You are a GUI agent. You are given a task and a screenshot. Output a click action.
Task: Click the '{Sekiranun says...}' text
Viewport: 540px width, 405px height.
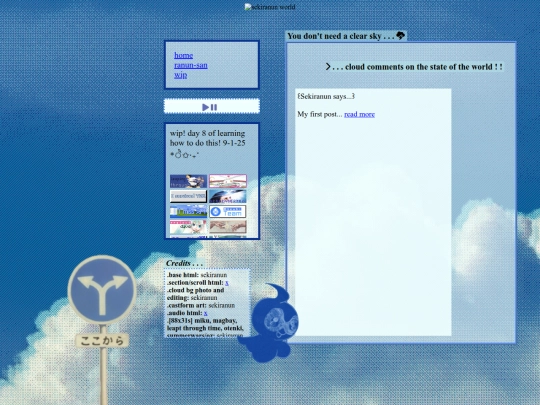pyautogui.click(x=326, y=96)
